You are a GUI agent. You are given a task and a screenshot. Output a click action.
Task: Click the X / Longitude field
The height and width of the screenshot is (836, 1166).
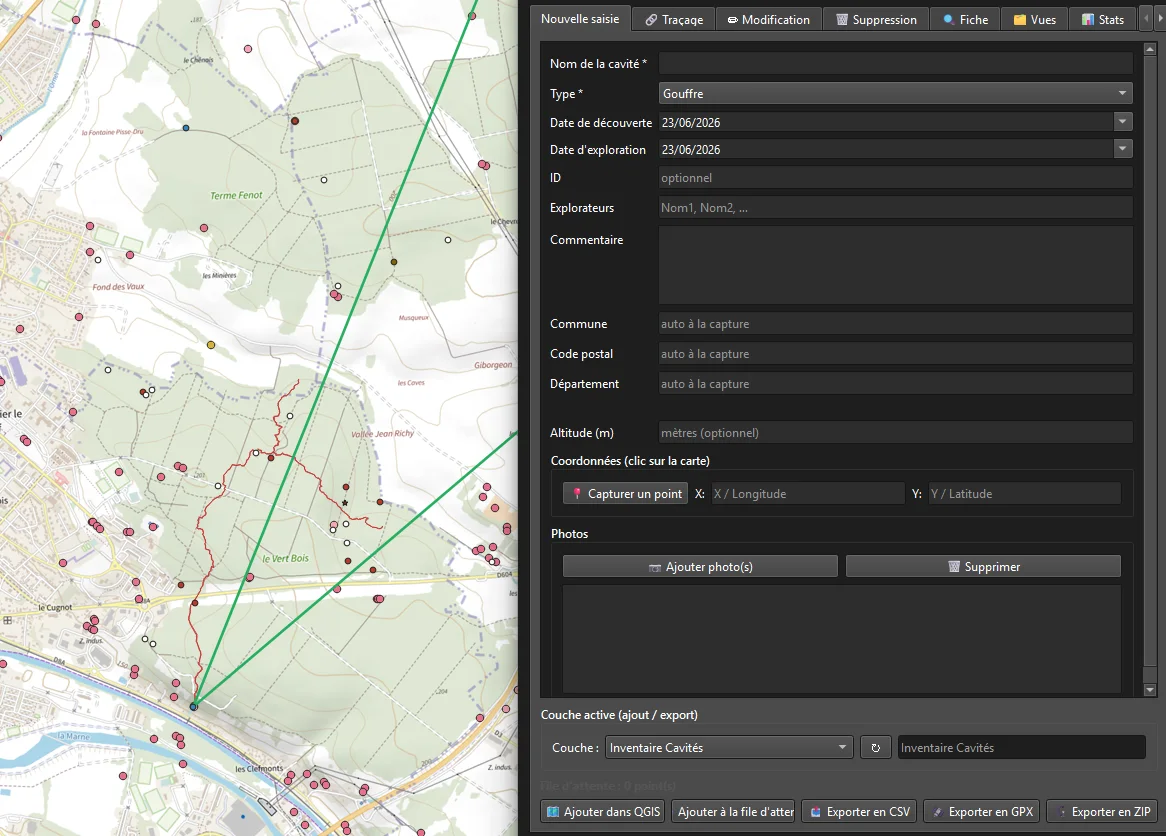[x=808, y=493]
